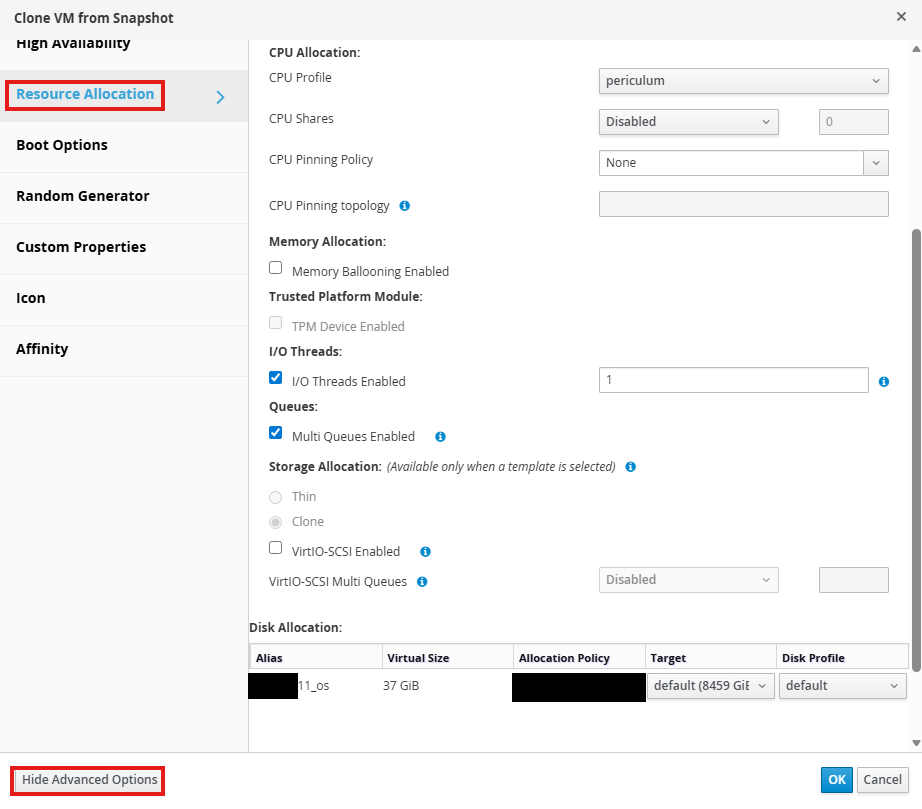Screen dimensions: 922x809
Task: Click info icon next to Multi Queues Enabled
Action: coord(440,437)
